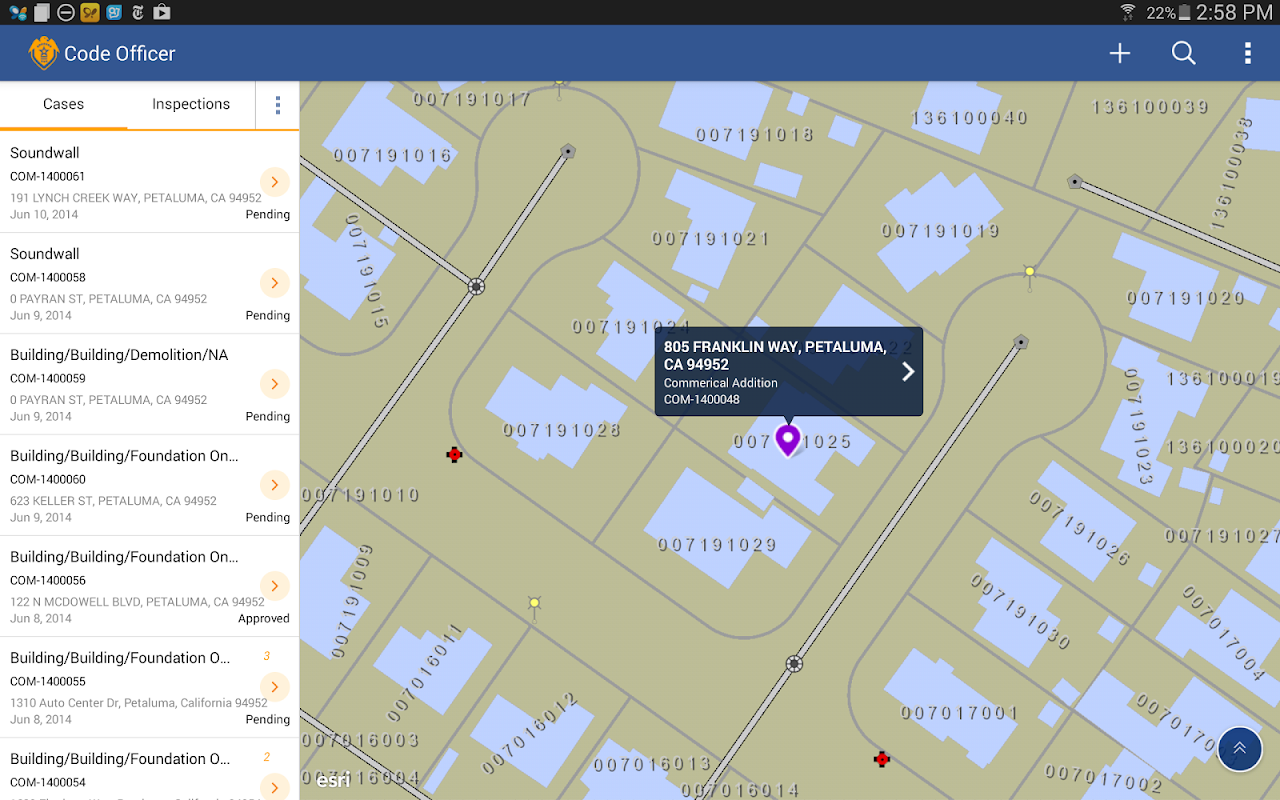Tap parcel label 136100040 on map
This screenshot has width=1280, height=800.
[969, 118]
